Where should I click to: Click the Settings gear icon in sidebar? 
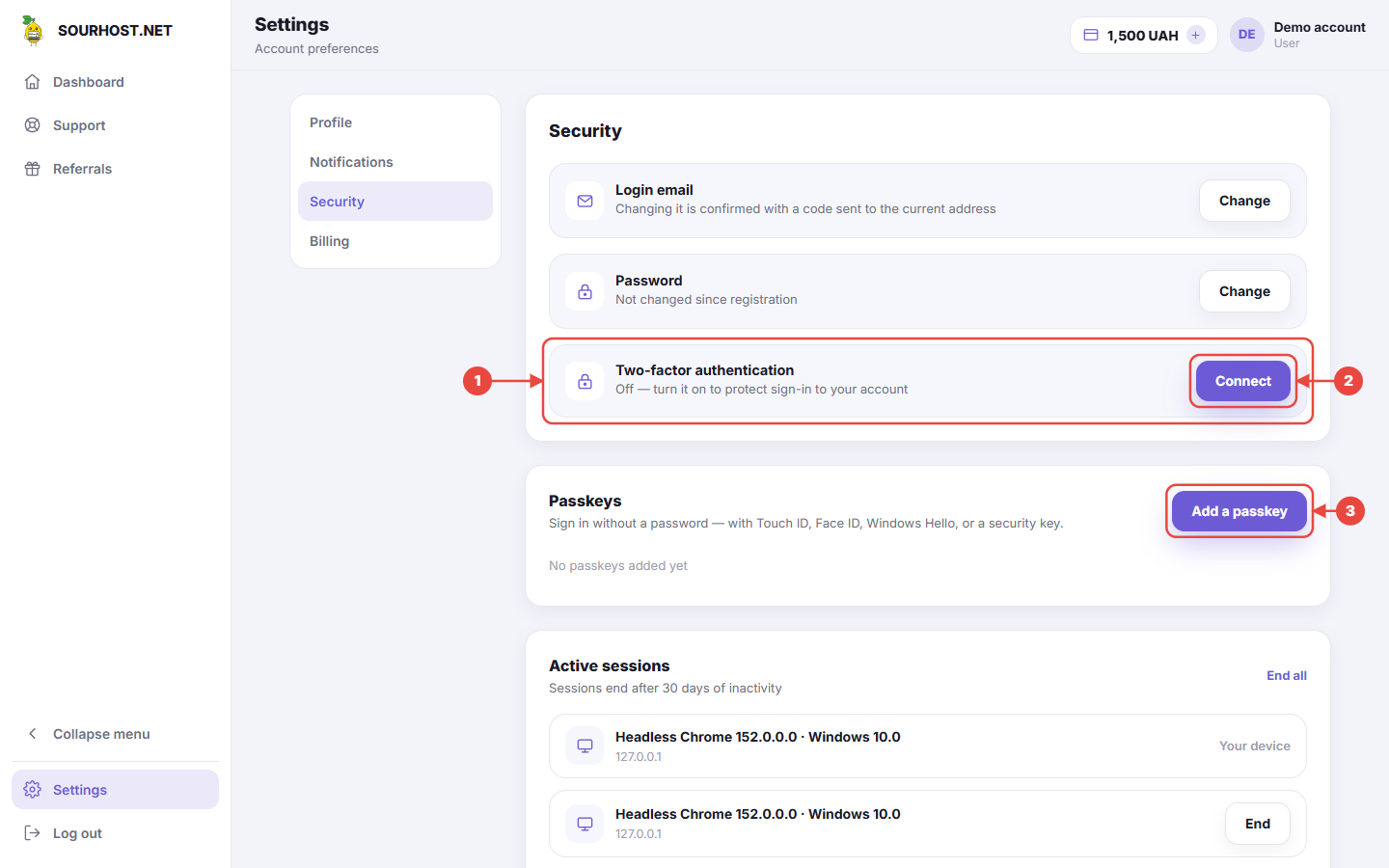[33, 790]
